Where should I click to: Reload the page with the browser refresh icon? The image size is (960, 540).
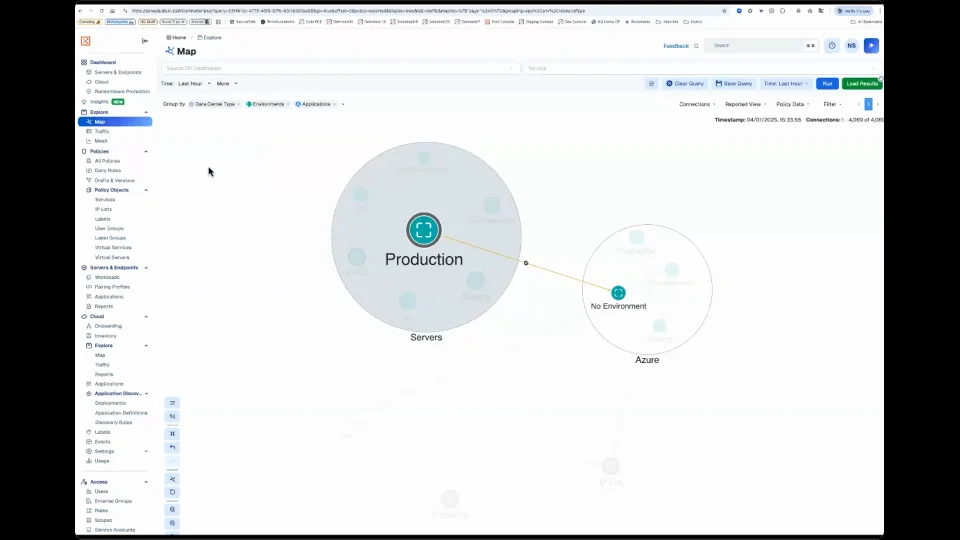[x=102, y=11]
